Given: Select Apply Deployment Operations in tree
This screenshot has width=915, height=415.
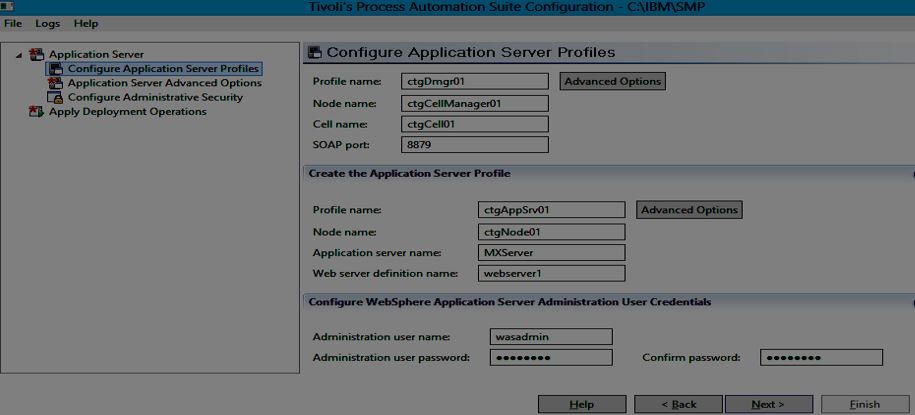Looking at the screenshot, I should (128, 111).
